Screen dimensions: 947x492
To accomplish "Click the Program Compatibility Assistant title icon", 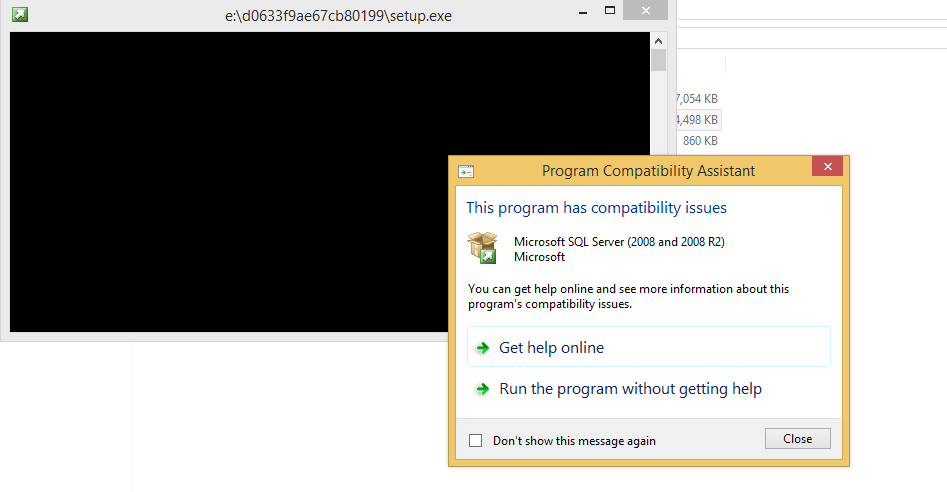I will click(x=466, y=171).
